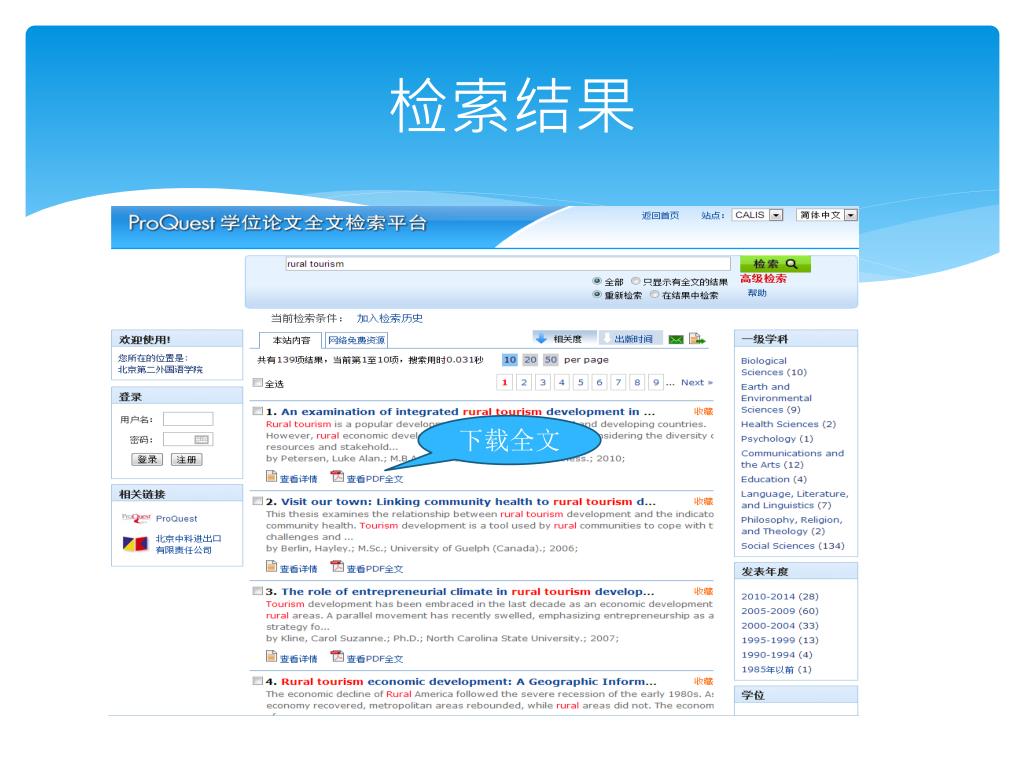The image size is (1024, 768).
Task: Click PDF full-text icon for result 1
Action: click(337, 477)
